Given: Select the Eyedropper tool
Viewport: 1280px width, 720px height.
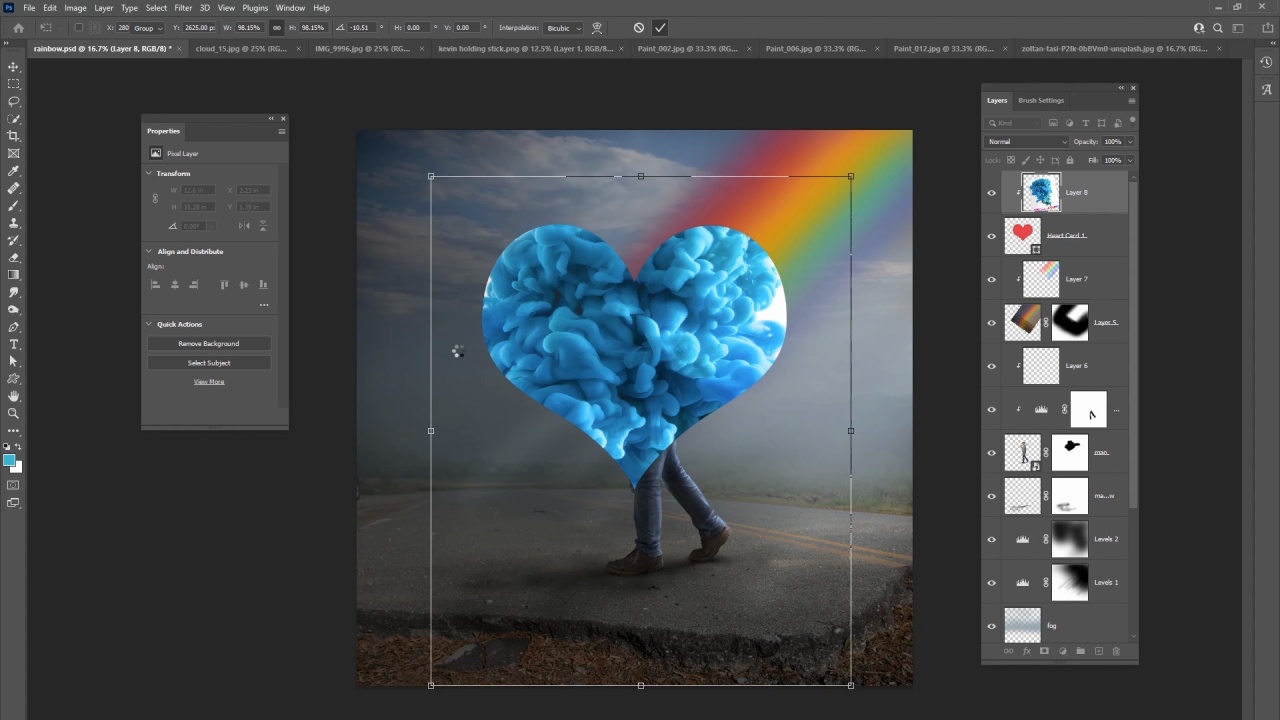Looking at the screenshot, I should pyautogui.click(x=13, y=171).
